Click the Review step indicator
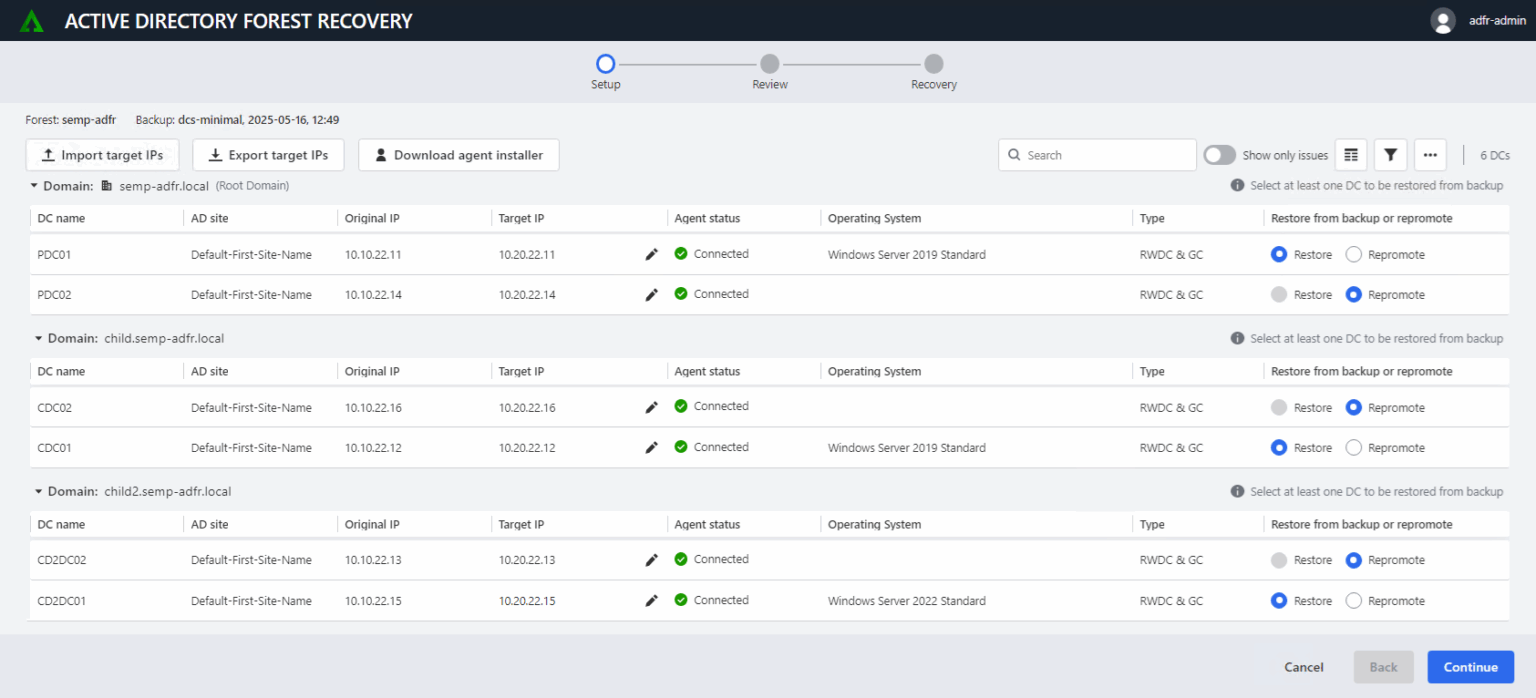1536x698 pixels. tap(769, 63)
